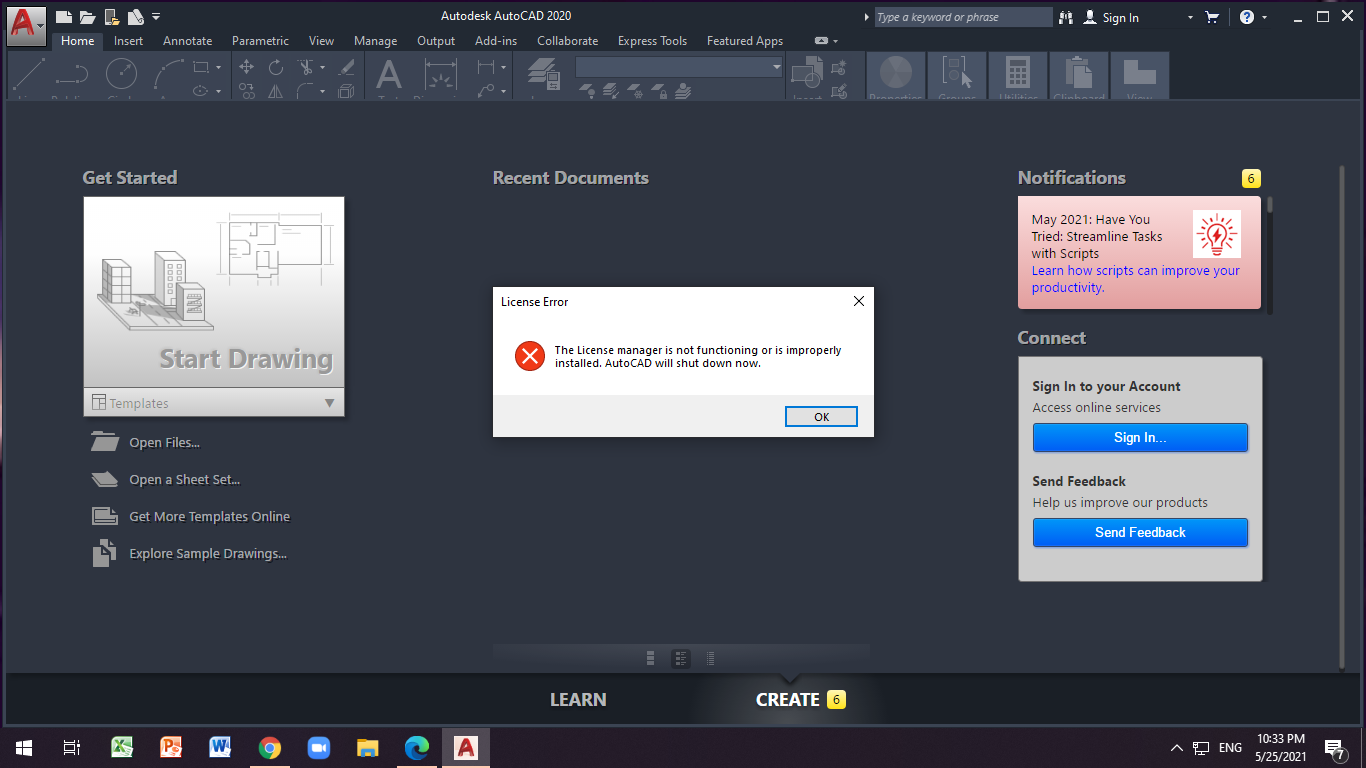Open Excel from Windows taskbar

(122, 747)
